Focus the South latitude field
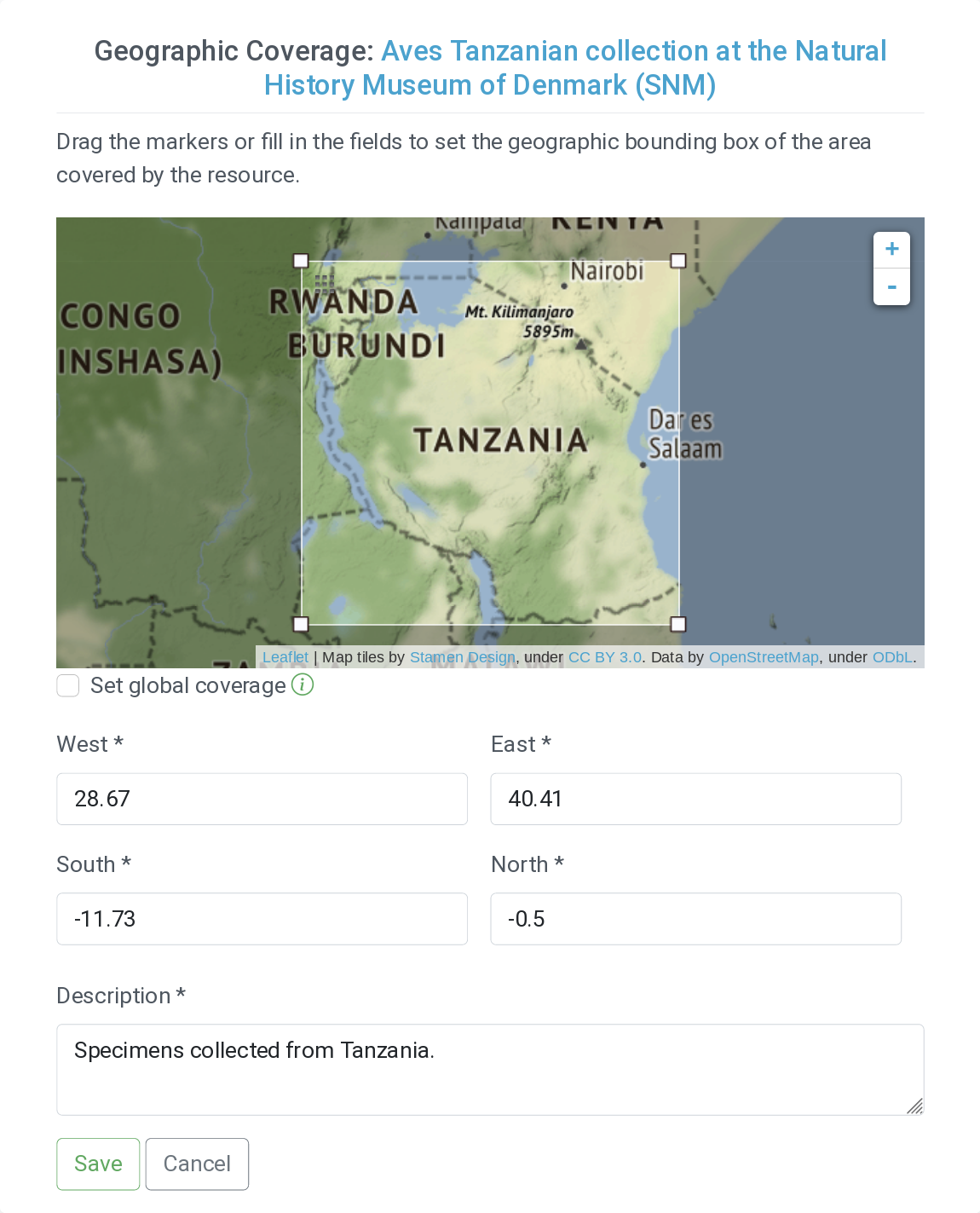This screenshot has height=1213, width=980. click(x=262, y=919)
